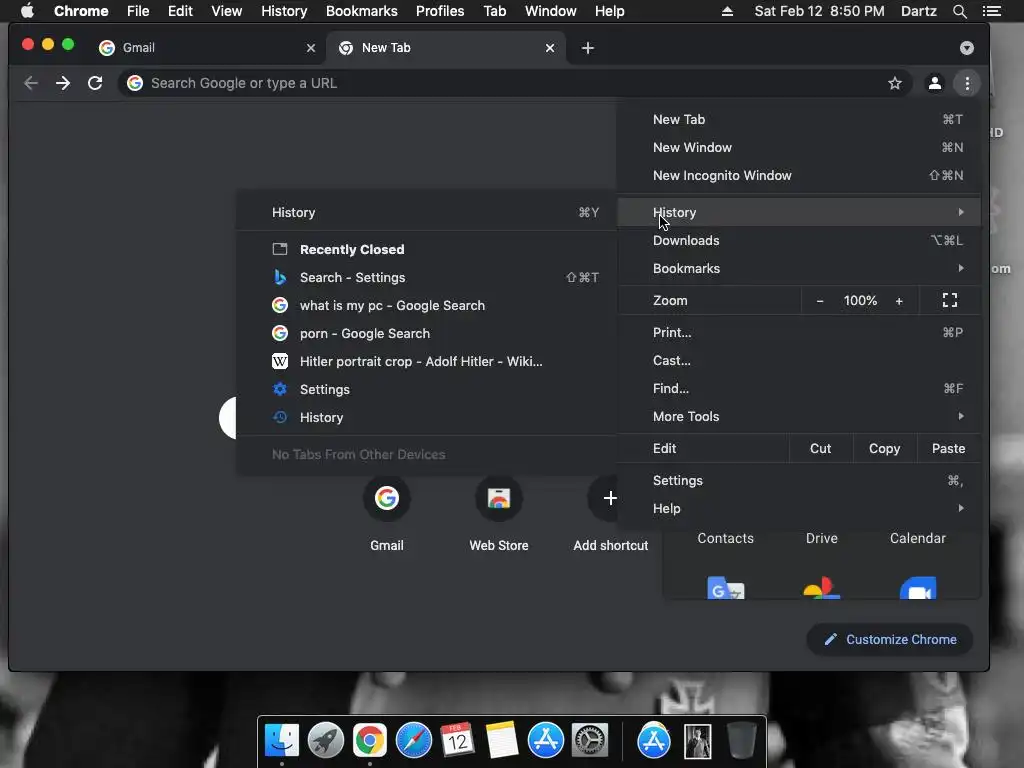Screen dimensions: 1024x768
Task: Click the forward navigation arrow
Action: tap(63, 83)
